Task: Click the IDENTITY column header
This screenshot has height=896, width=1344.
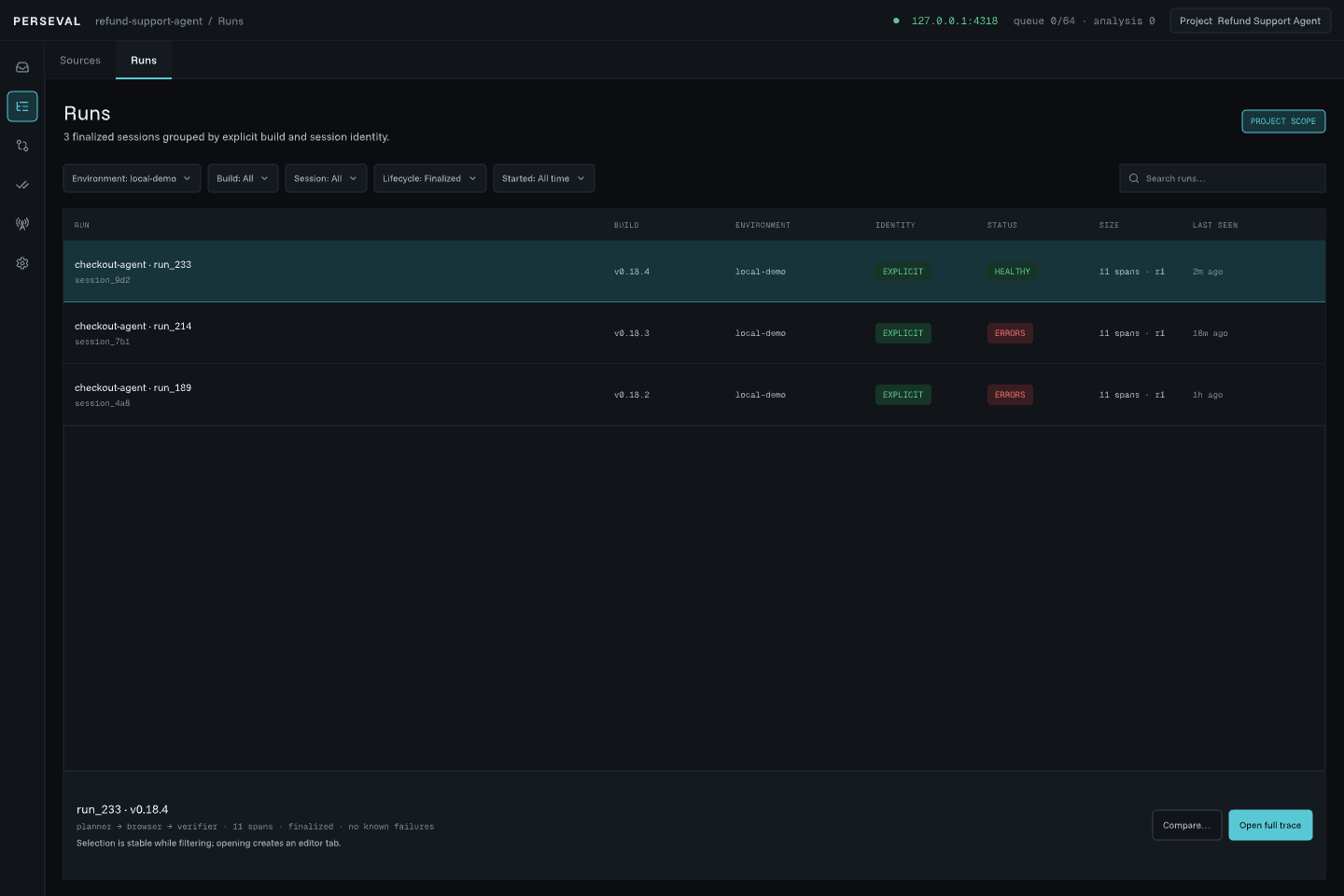Action: click(x=895, y=225)
